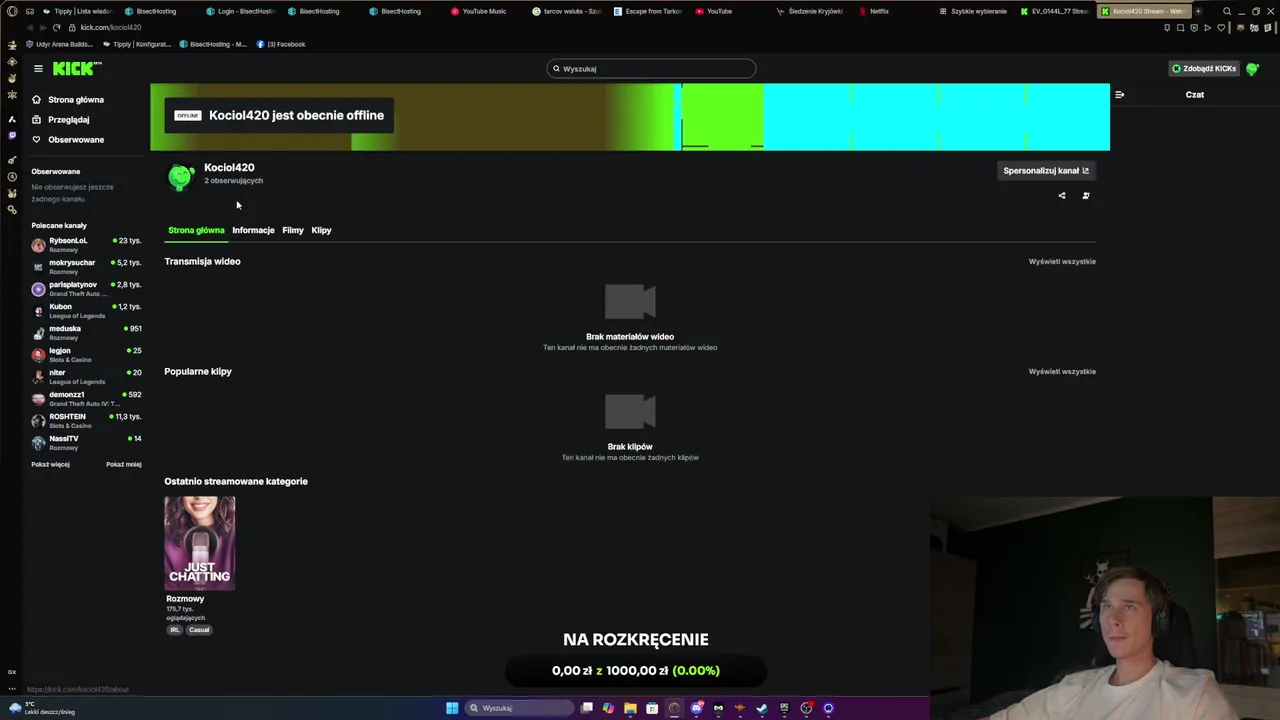Click the icon right of the share icon
Viewport: 1280px width, 720px height.
(1086, 196)
